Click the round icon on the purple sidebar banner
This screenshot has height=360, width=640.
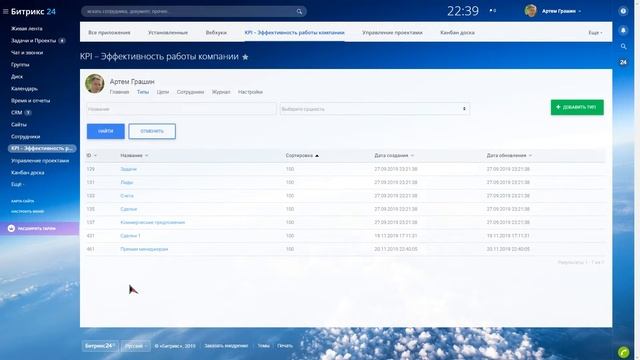(11, 229)
